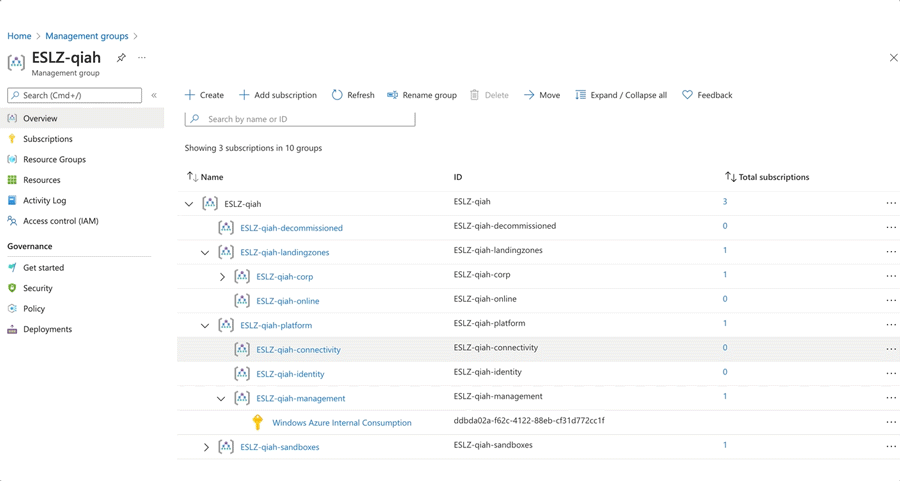
Task: Open Subscriptions in the sidebar
Action: click(47, 139)
